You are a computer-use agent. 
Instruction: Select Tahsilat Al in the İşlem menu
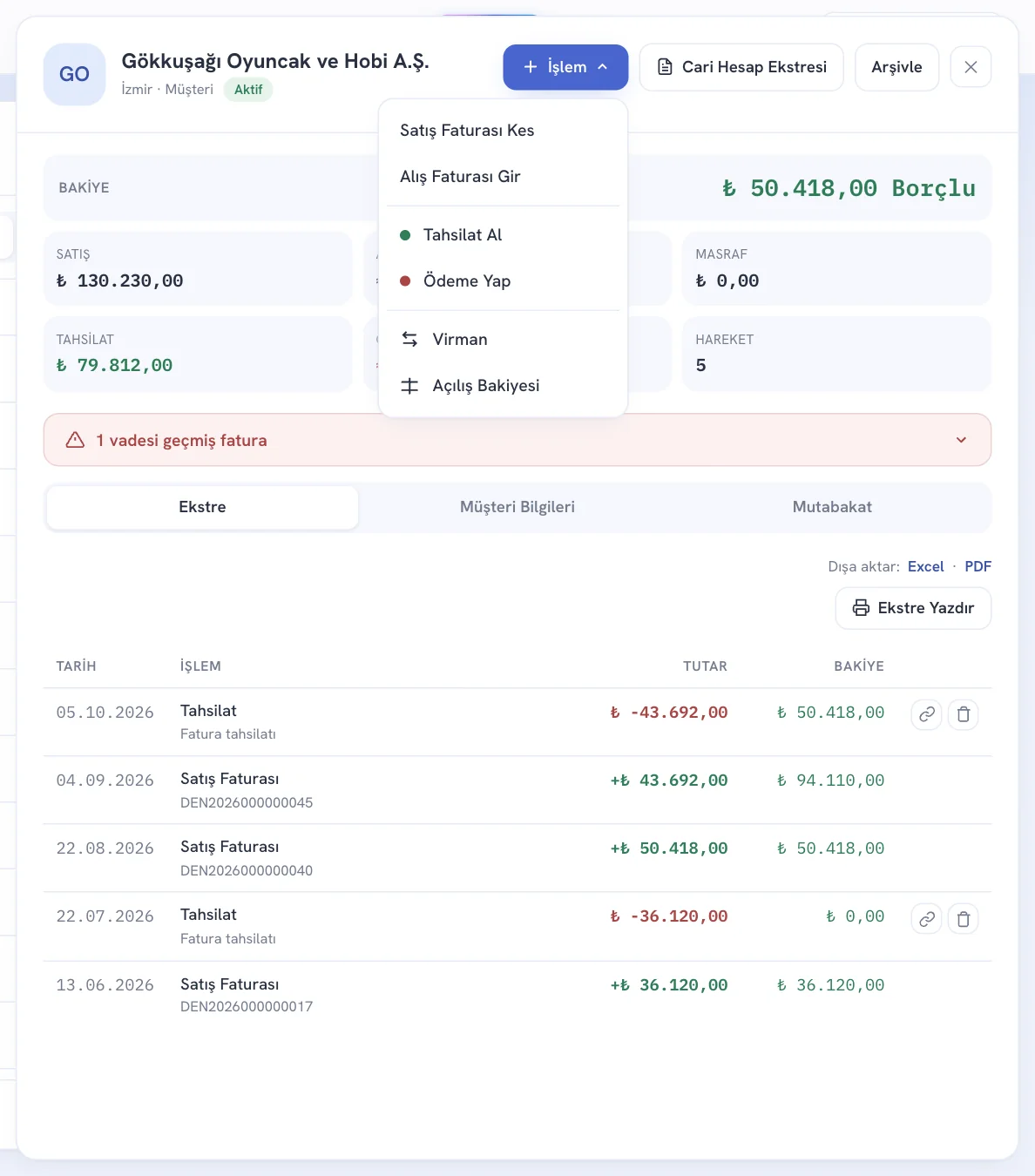(504, 235)
